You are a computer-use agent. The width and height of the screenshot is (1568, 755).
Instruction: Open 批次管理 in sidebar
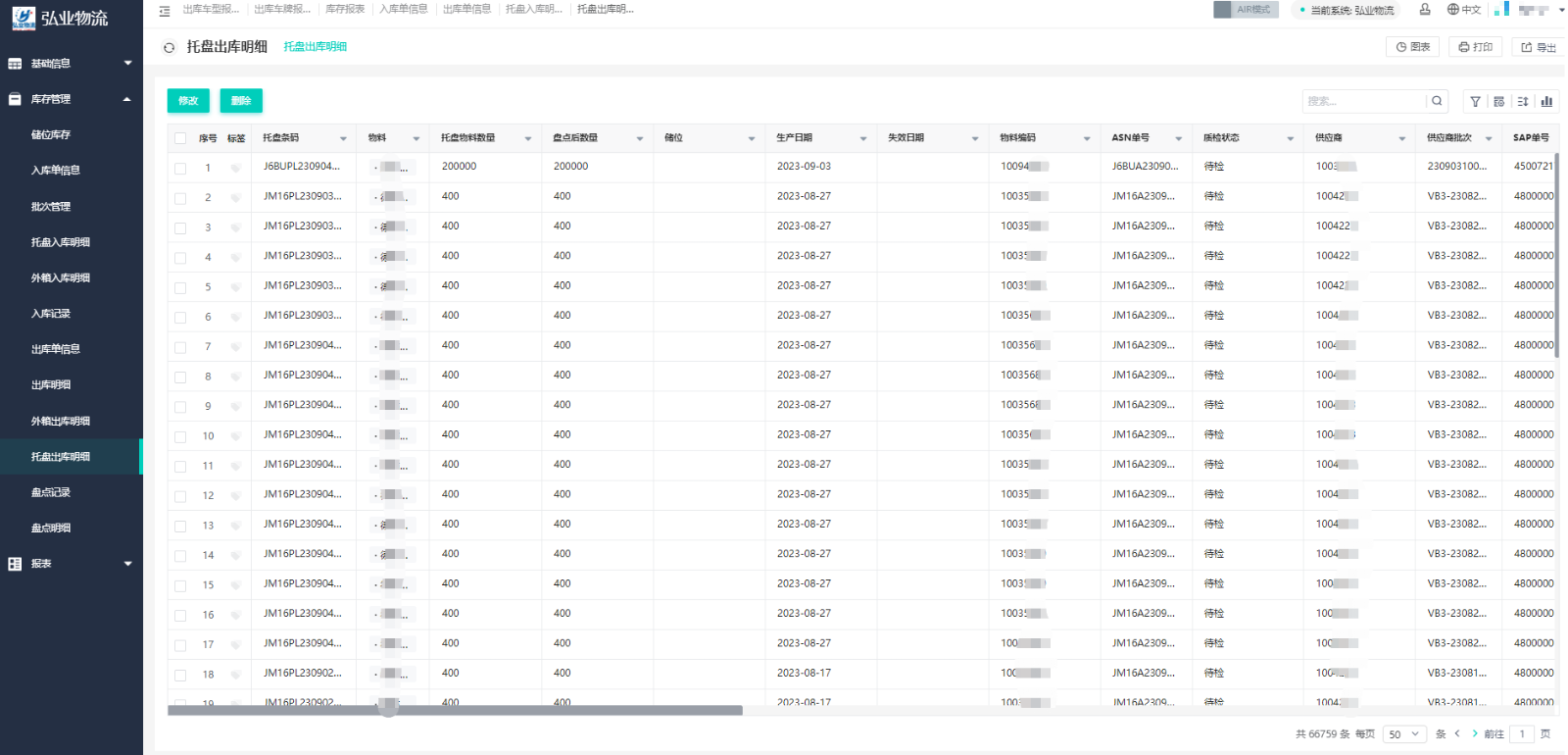click(x=51, y=207)
